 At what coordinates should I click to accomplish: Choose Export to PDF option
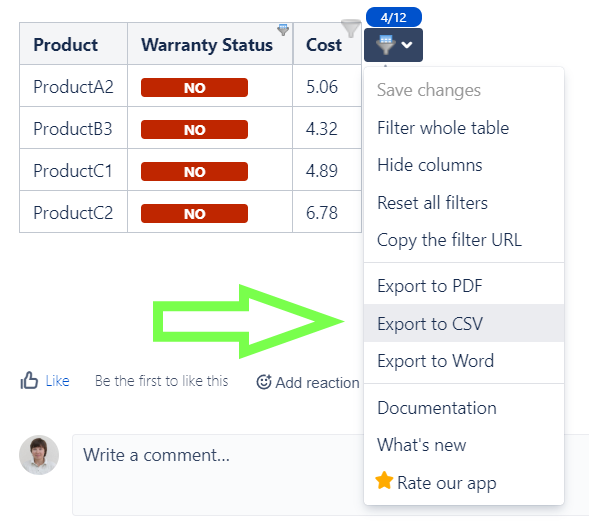464,285
